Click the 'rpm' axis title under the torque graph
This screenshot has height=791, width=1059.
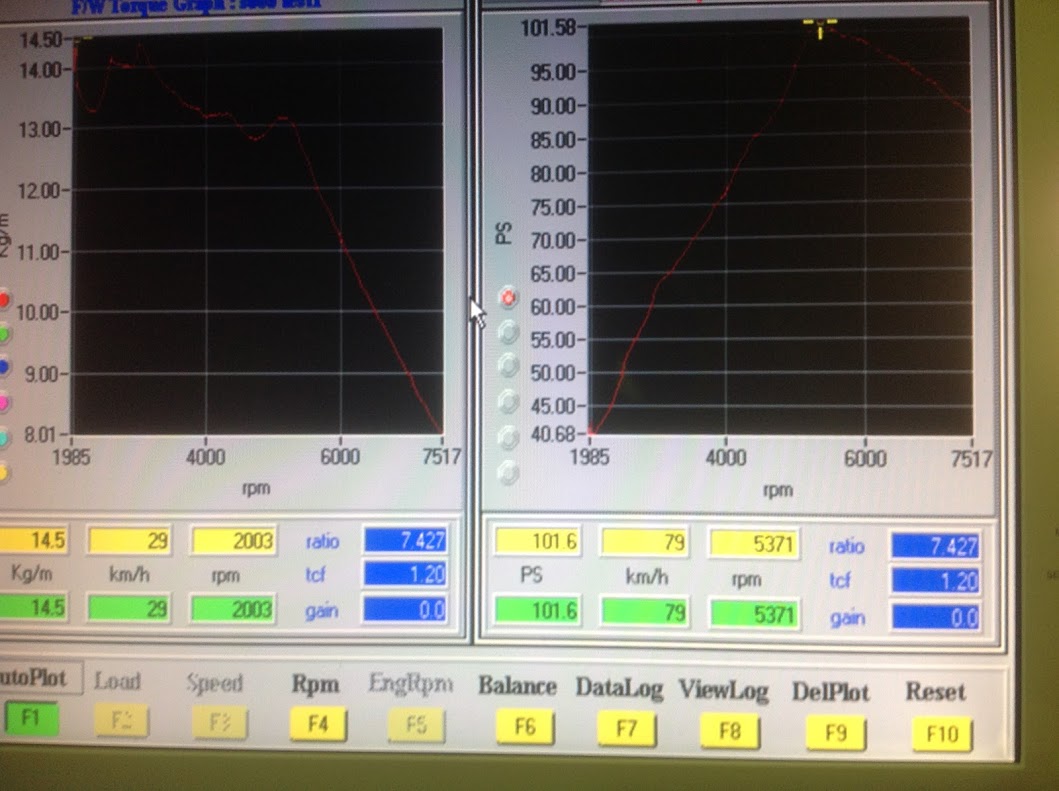coord(256,488)
